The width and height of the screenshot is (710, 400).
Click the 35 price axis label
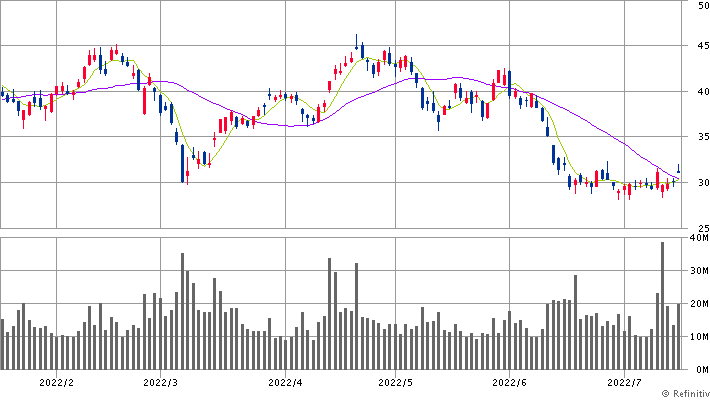tap(700, 137)
